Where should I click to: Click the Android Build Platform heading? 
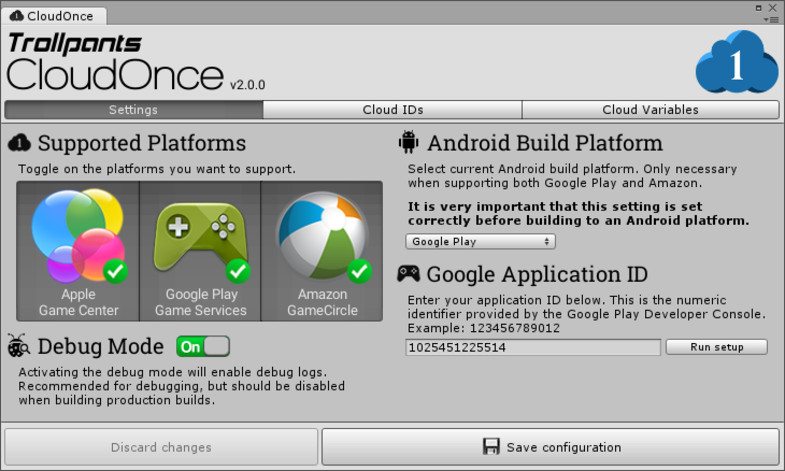click(x=545, y=143)
